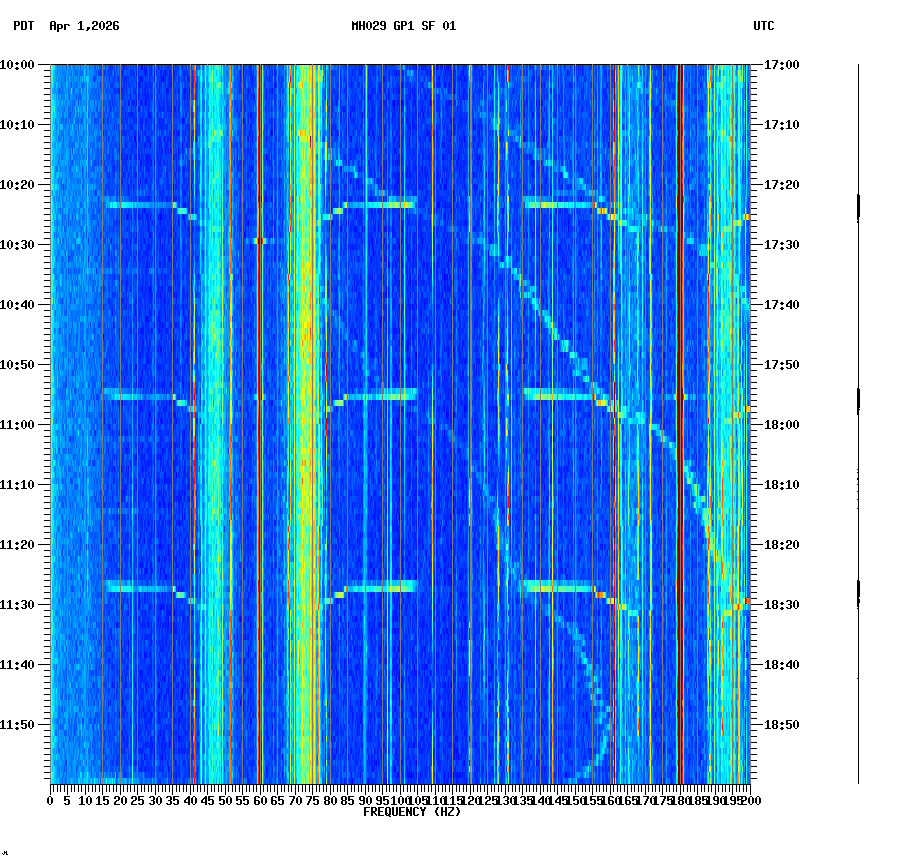This screenshot has height=864, width=902.
Task: Click the 0 Hz frequency tick label
Action: point(50,799)
